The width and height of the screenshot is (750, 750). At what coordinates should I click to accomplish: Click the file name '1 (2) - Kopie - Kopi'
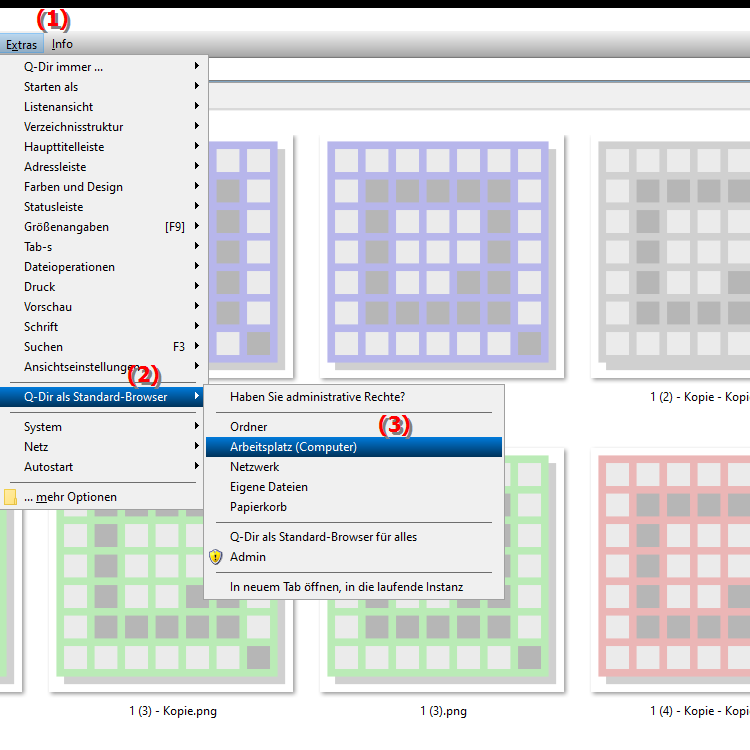point(700,397)
